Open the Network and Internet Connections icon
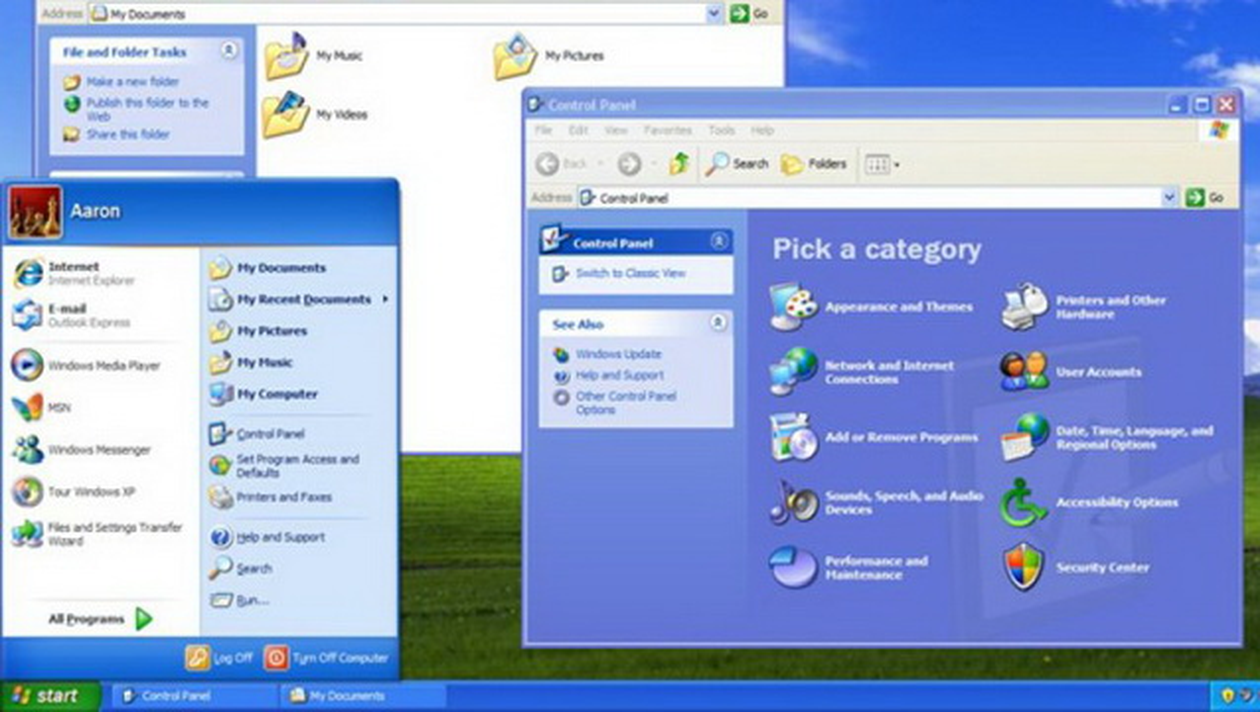The width and height of the screenshot is (1260, 712). pyautogui.click(x=793, y=372)
